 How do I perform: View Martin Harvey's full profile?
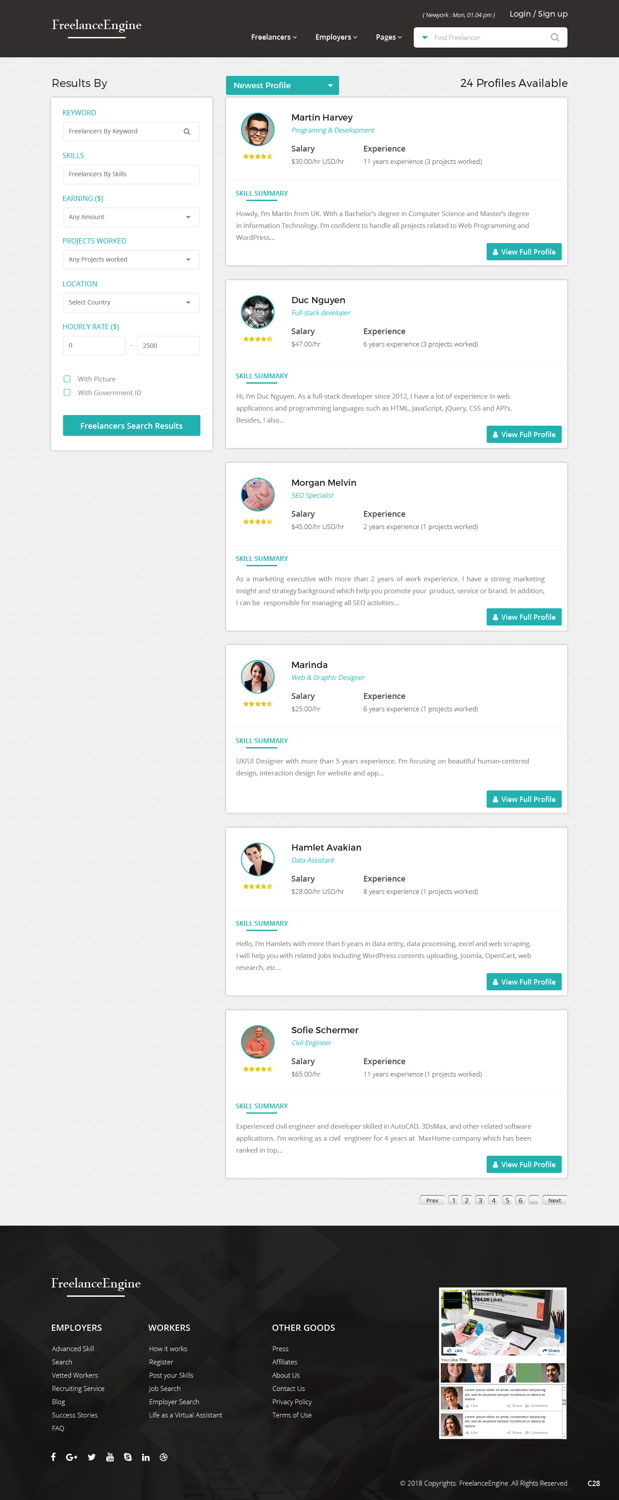[x=524, y=252]
